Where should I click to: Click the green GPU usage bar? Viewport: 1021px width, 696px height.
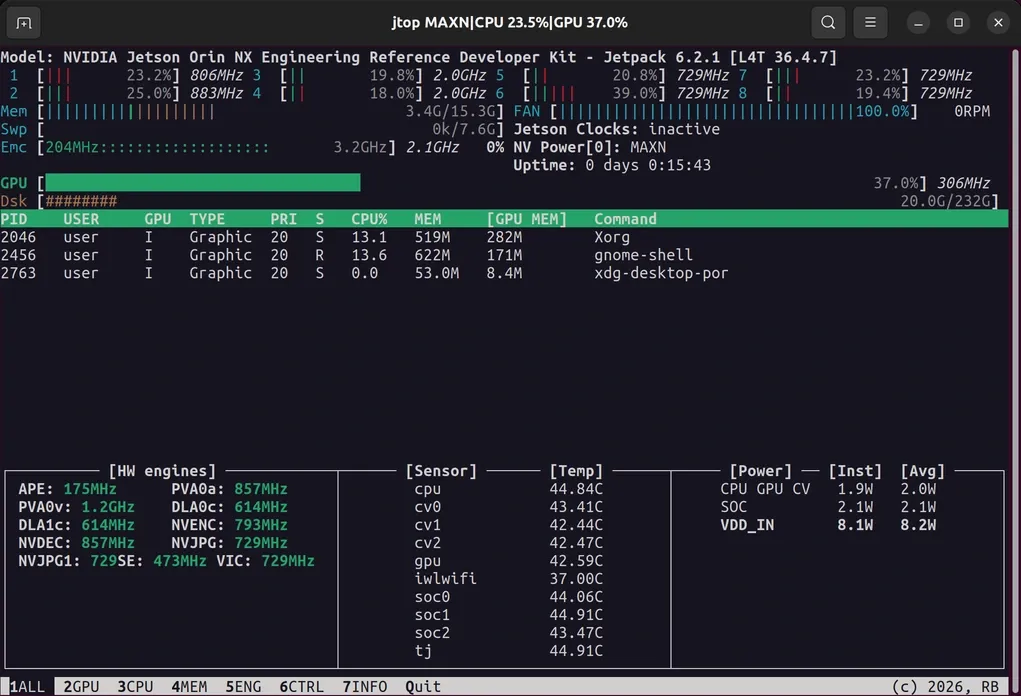203,183
